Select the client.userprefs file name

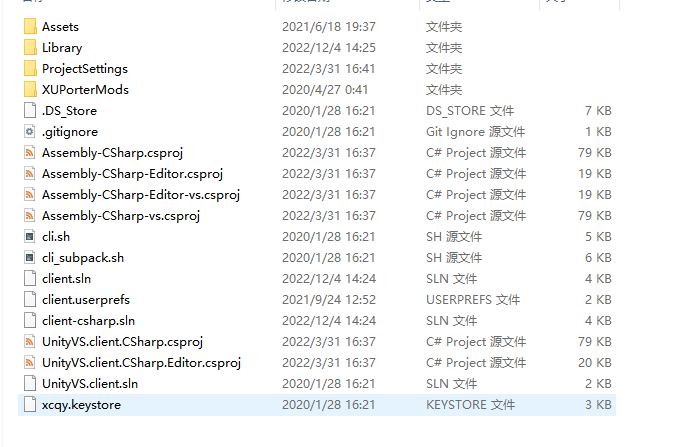click(86, 300)
